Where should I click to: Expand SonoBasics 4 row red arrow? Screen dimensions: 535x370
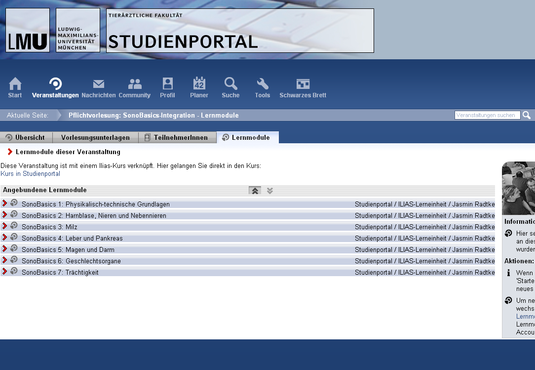(x=4, y=237)
